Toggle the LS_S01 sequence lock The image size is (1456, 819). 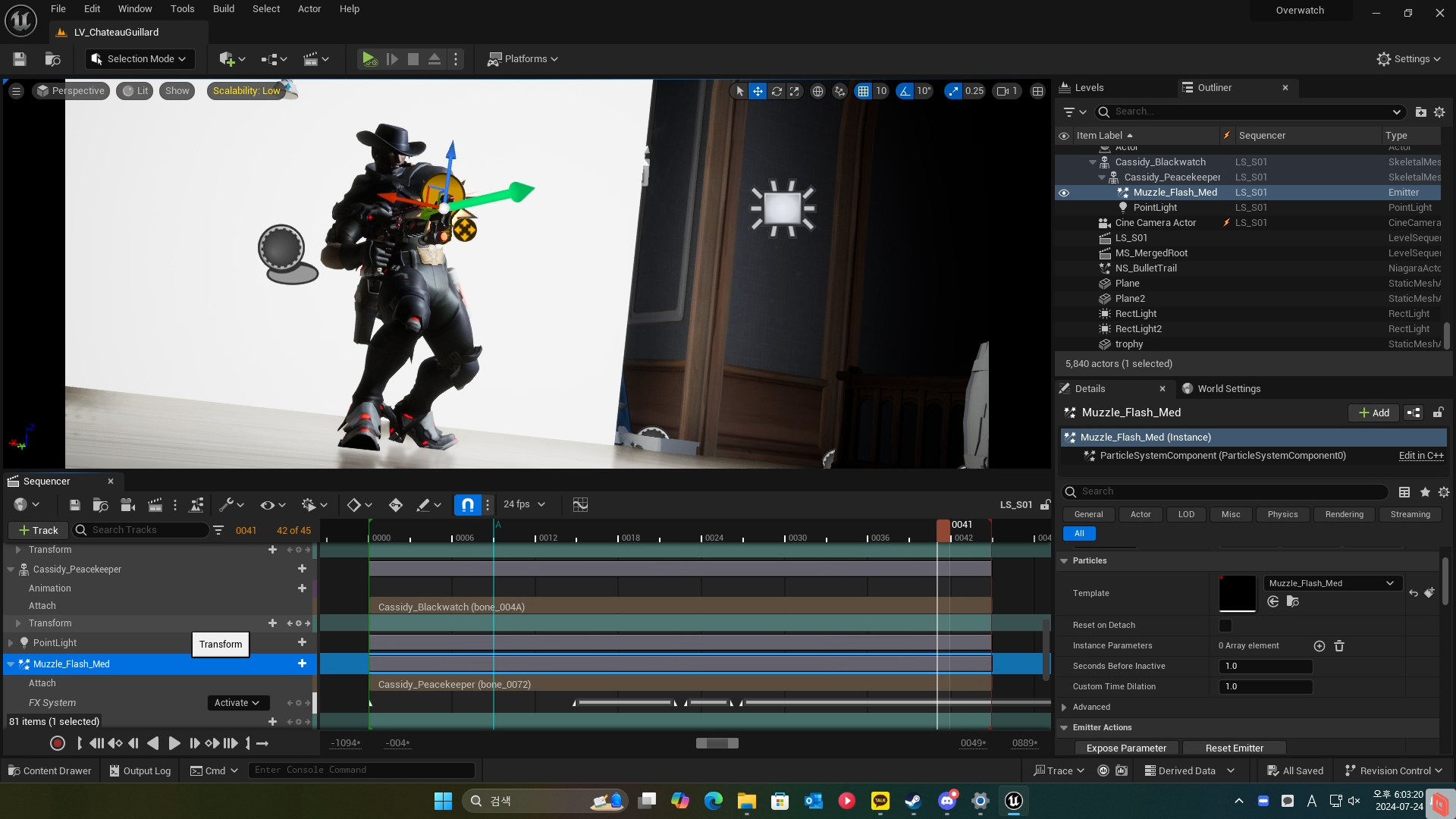point(1046,505)
